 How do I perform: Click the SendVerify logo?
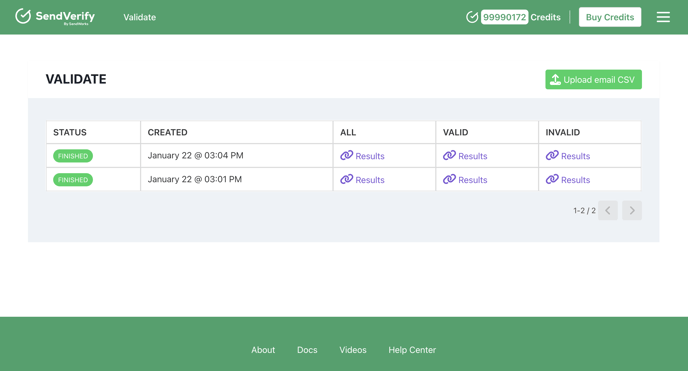click(x=55, y=17)
